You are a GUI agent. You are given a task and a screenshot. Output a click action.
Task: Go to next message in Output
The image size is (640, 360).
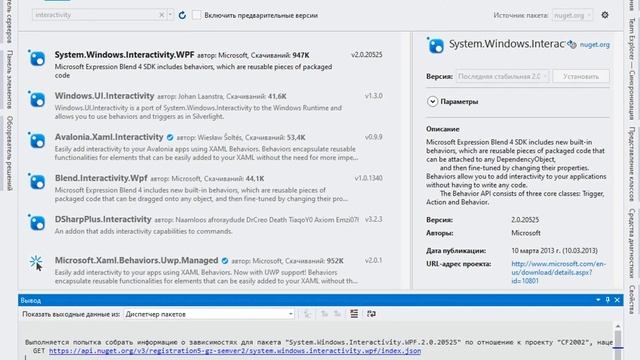(337, 314)
